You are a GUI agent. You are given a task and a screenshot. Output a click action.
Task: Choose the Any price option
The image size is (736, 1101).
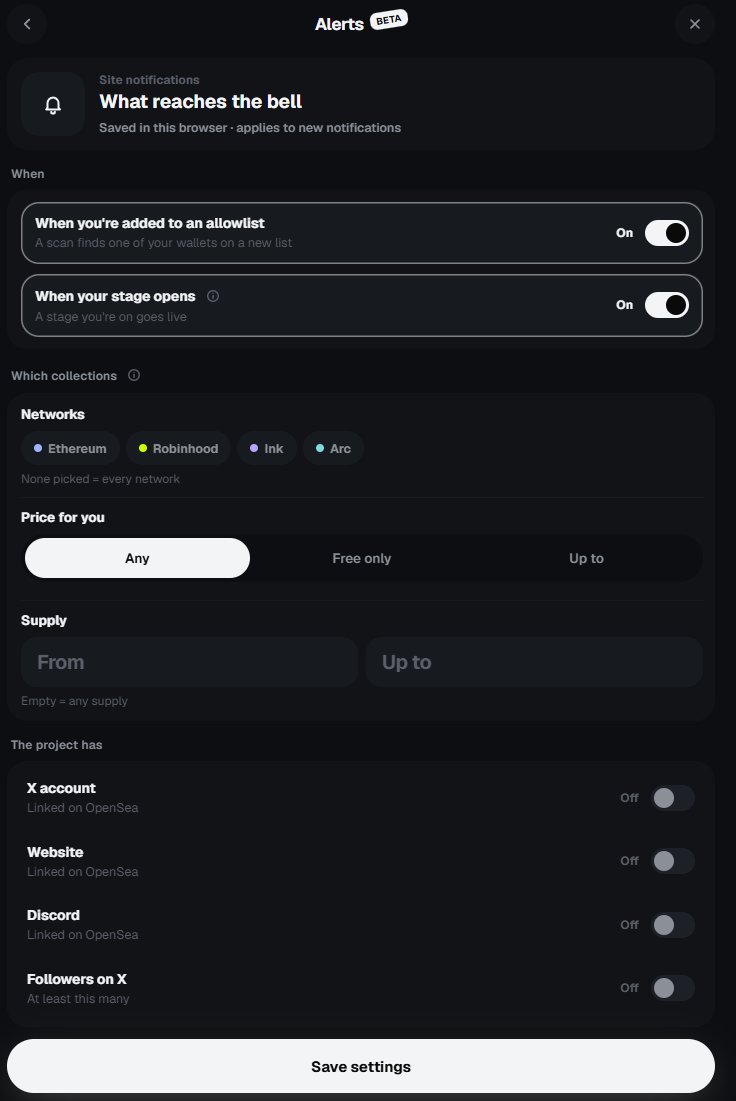click(137, 558)
